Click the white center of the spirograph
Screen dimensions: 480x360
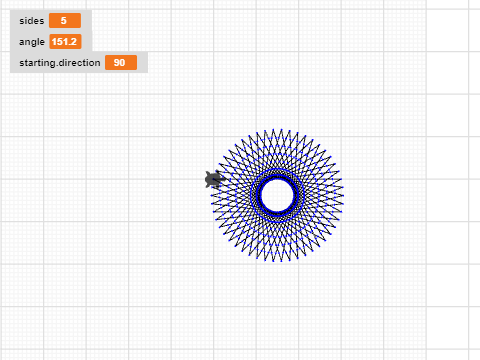(x=277, y=195)
